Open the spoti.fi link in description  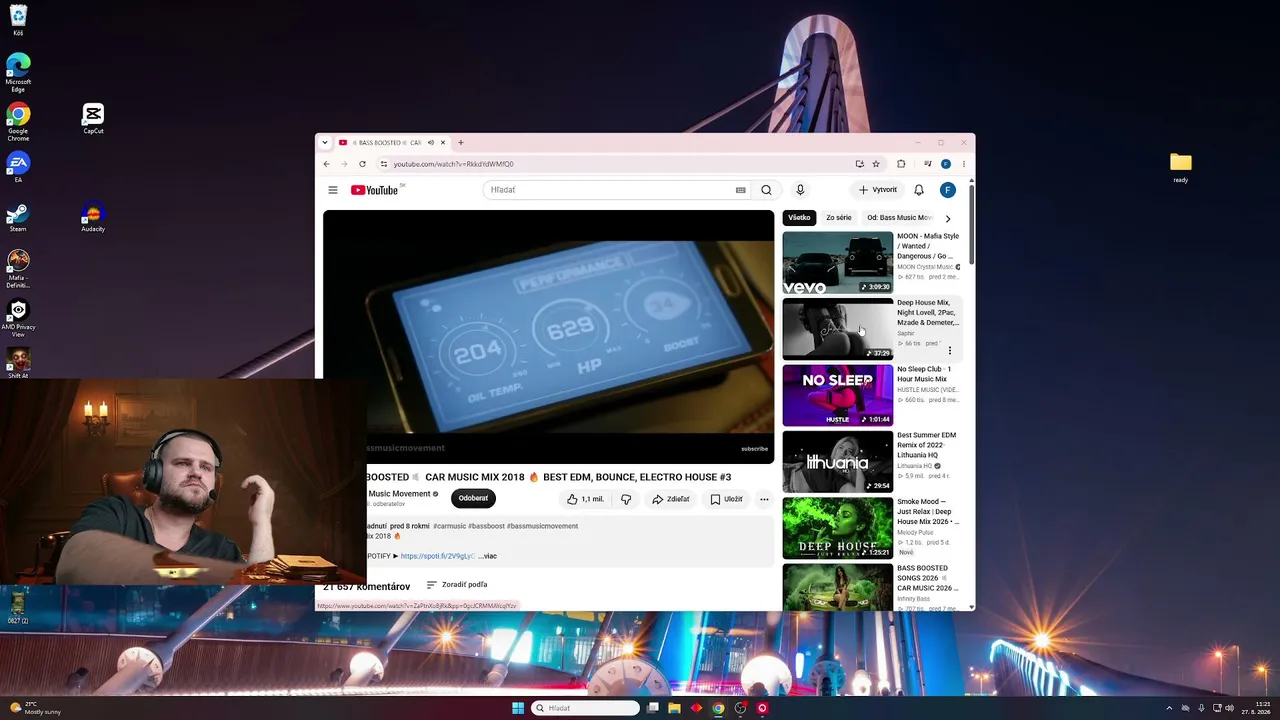pos(437,556)
